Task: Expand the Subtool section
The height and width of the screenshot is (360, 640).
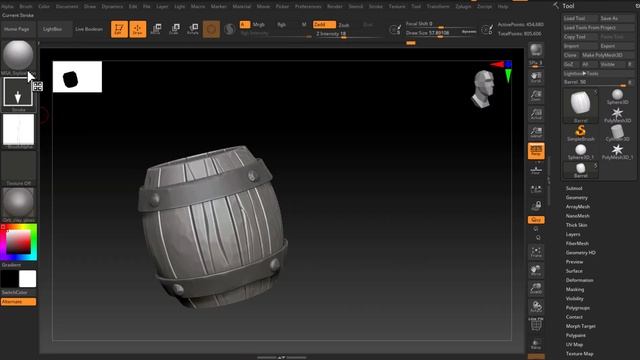Action: pos(574,188)
